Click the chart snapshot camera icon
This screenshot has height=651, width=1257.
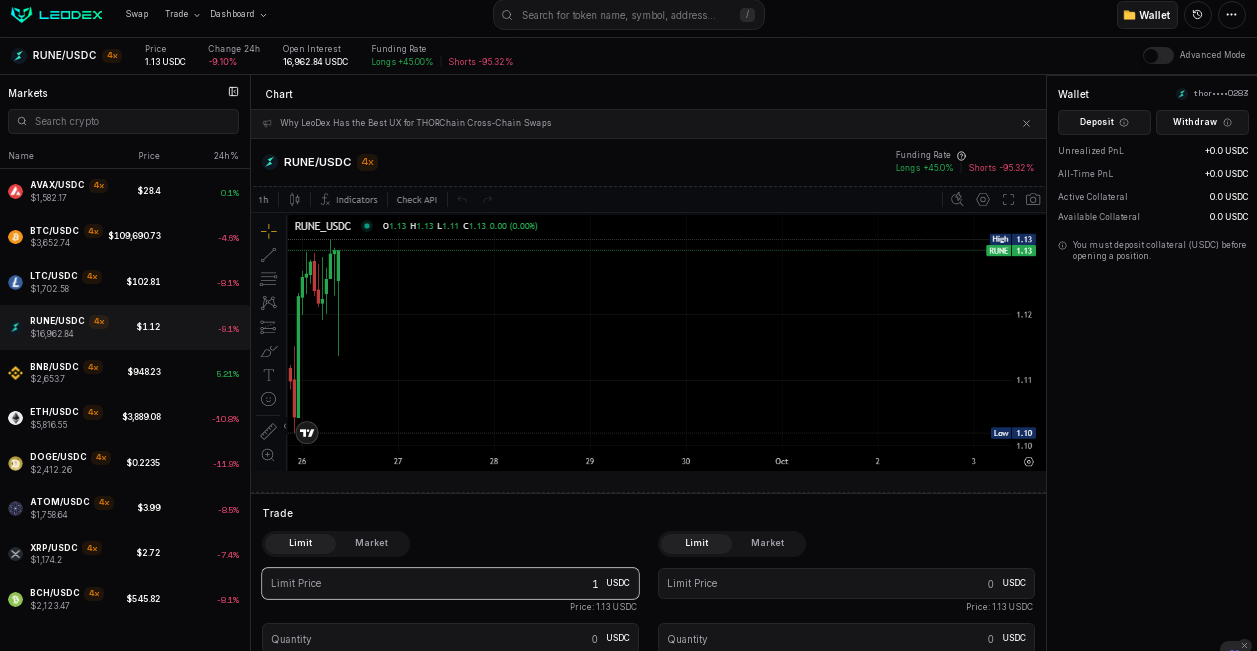[1033, 199]
